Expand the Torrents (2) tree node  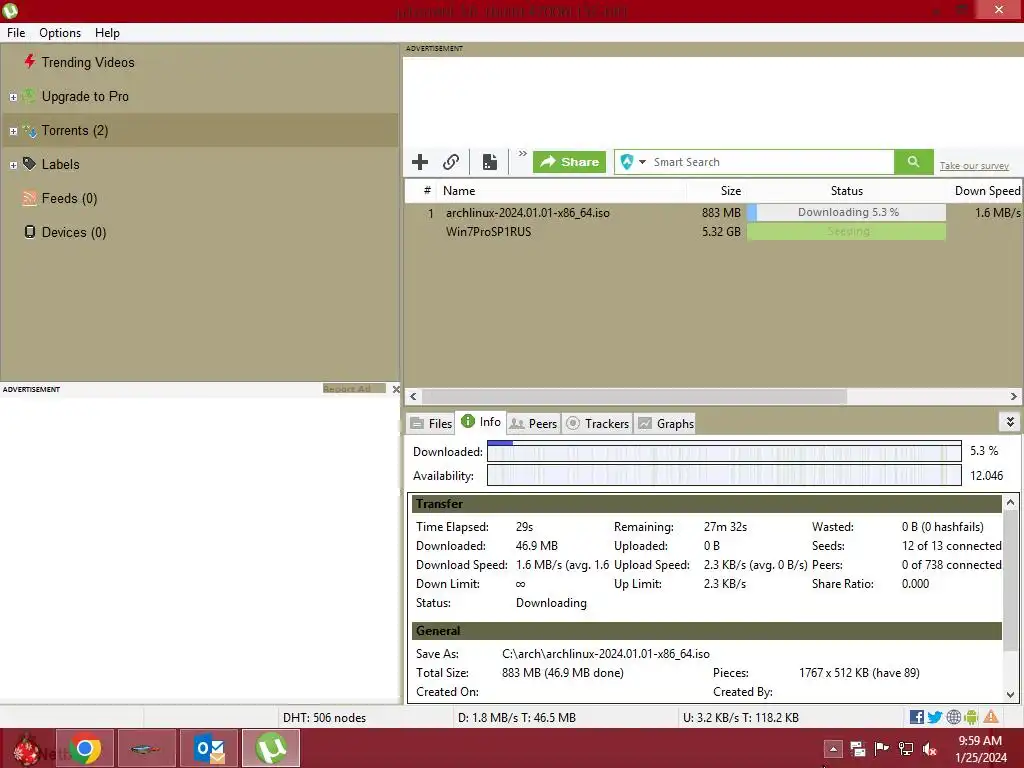[x=13, y=131]
